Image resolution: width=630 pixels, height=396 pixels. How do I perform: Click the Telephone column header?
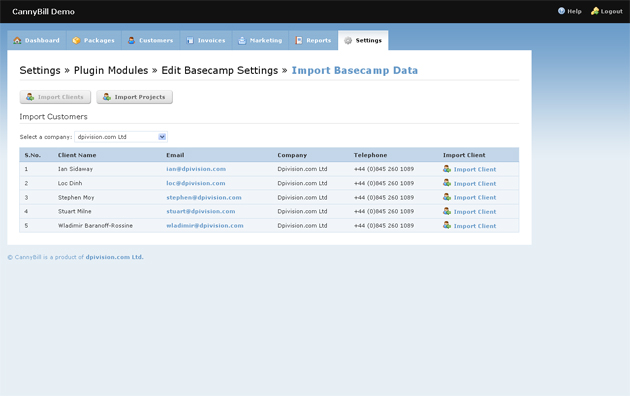[370, 155]
